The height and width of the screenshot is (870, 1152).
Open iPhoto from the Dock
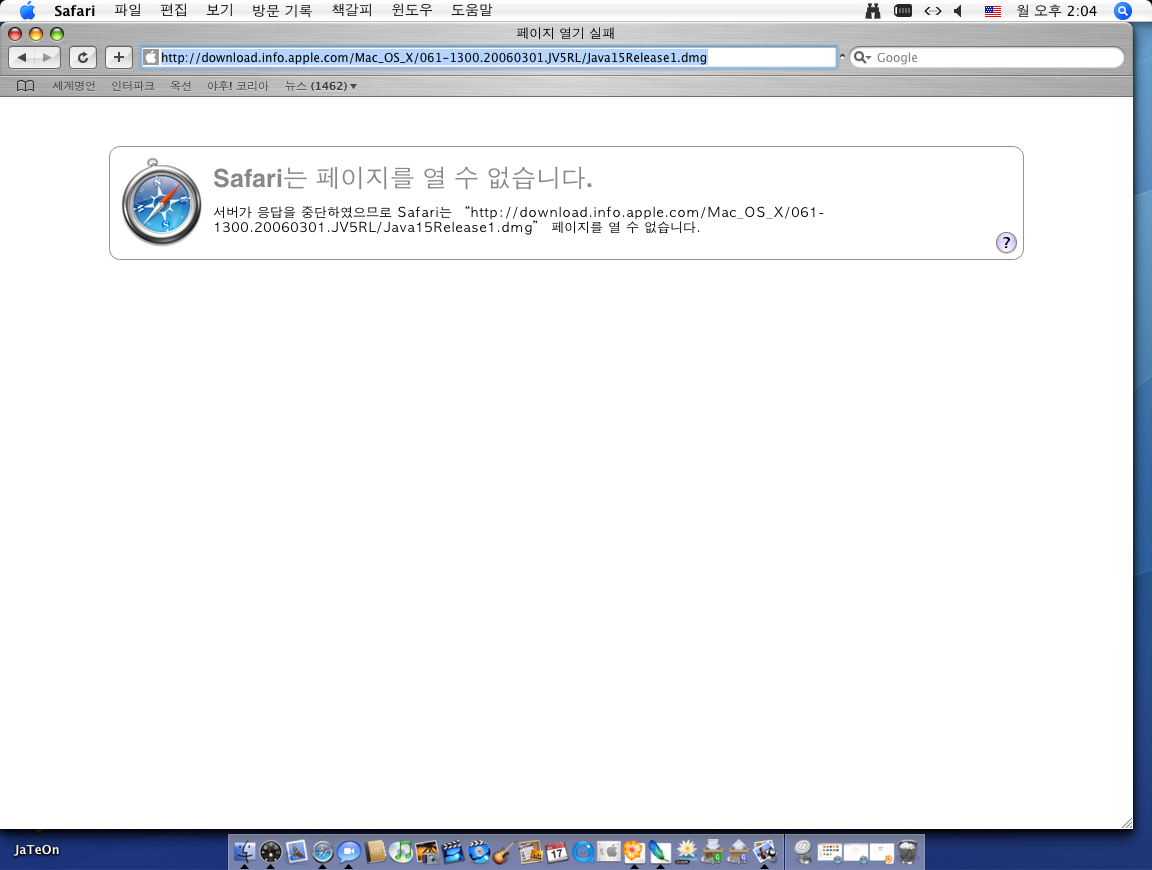point(427,852)
